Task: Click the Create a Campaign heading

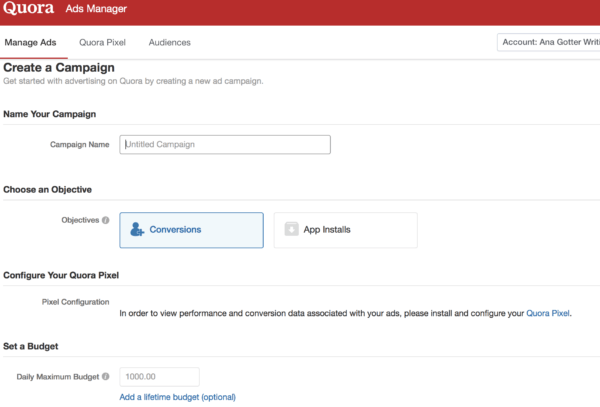Action: click(x=59, y=68)
